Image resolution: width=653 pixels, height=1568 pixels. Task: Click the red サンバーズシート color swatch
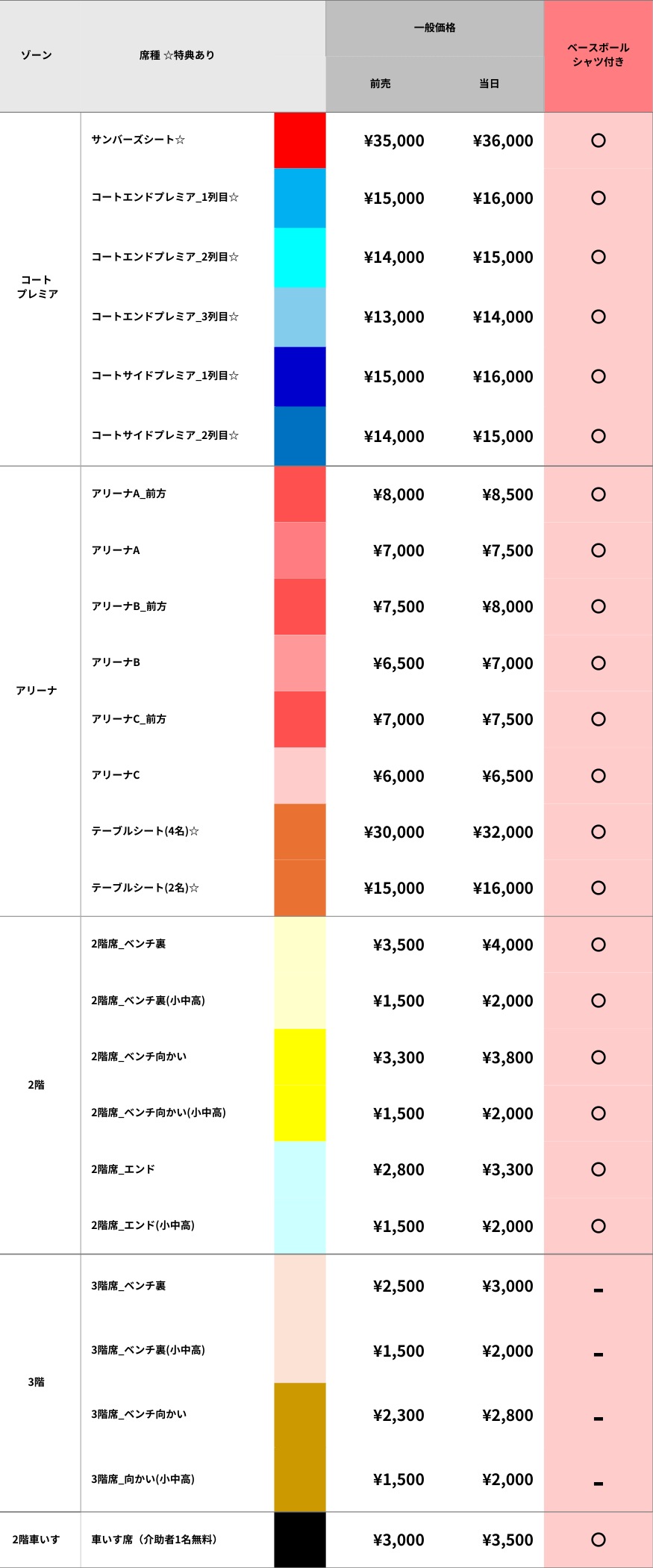click(x=300, y=140)
